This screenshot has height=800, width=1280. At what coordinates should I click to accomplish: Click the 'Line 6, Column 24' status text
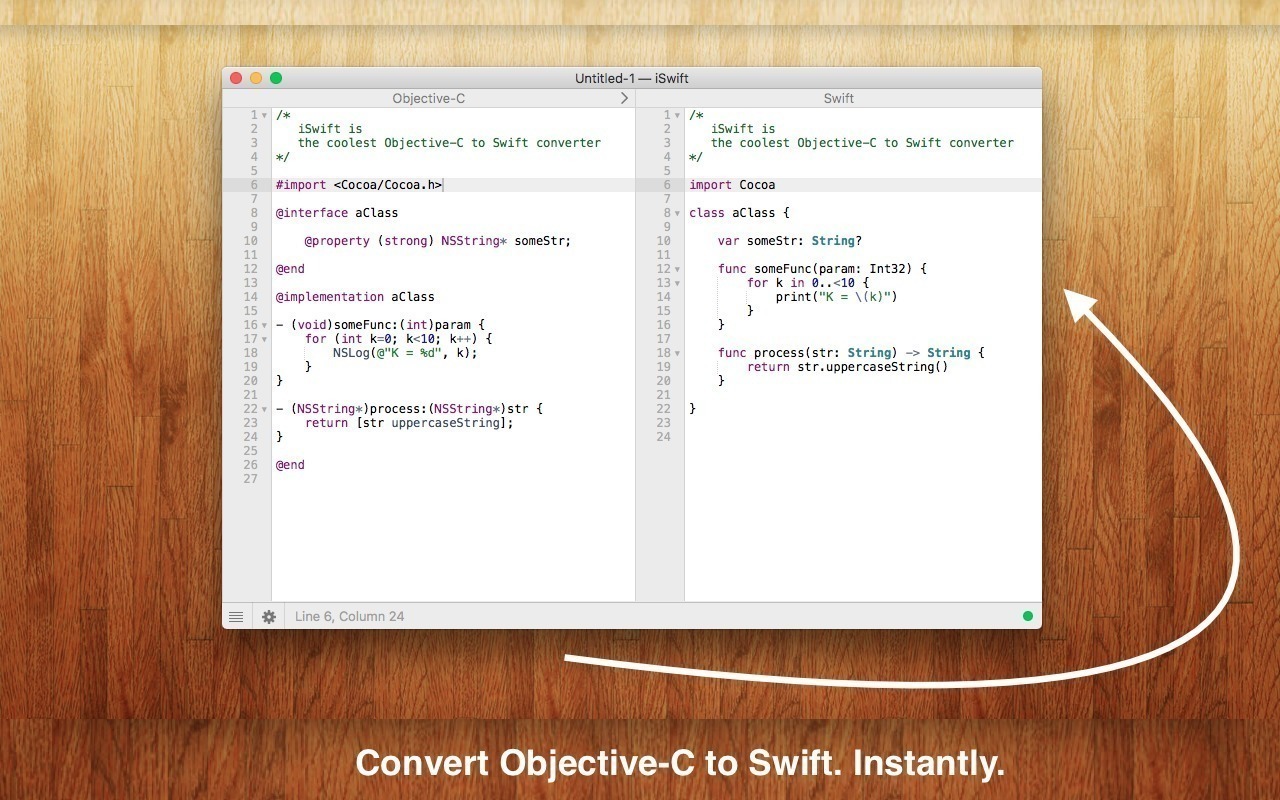click(x=350, y=617)
